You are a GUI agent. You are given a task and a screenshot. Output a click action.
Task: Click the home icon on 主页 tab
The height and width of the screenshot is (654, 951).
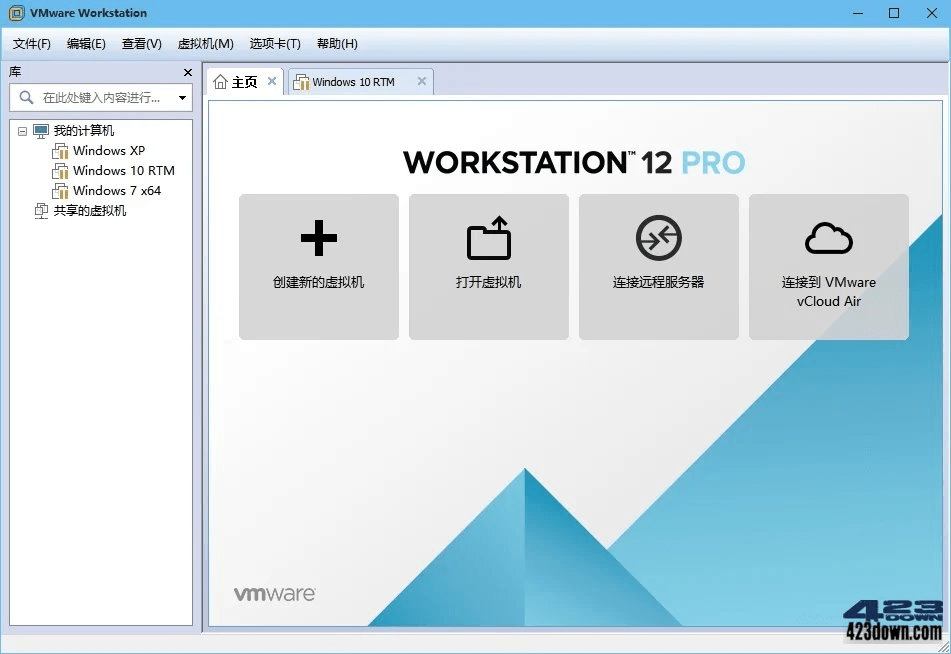(x=222, y=81)
